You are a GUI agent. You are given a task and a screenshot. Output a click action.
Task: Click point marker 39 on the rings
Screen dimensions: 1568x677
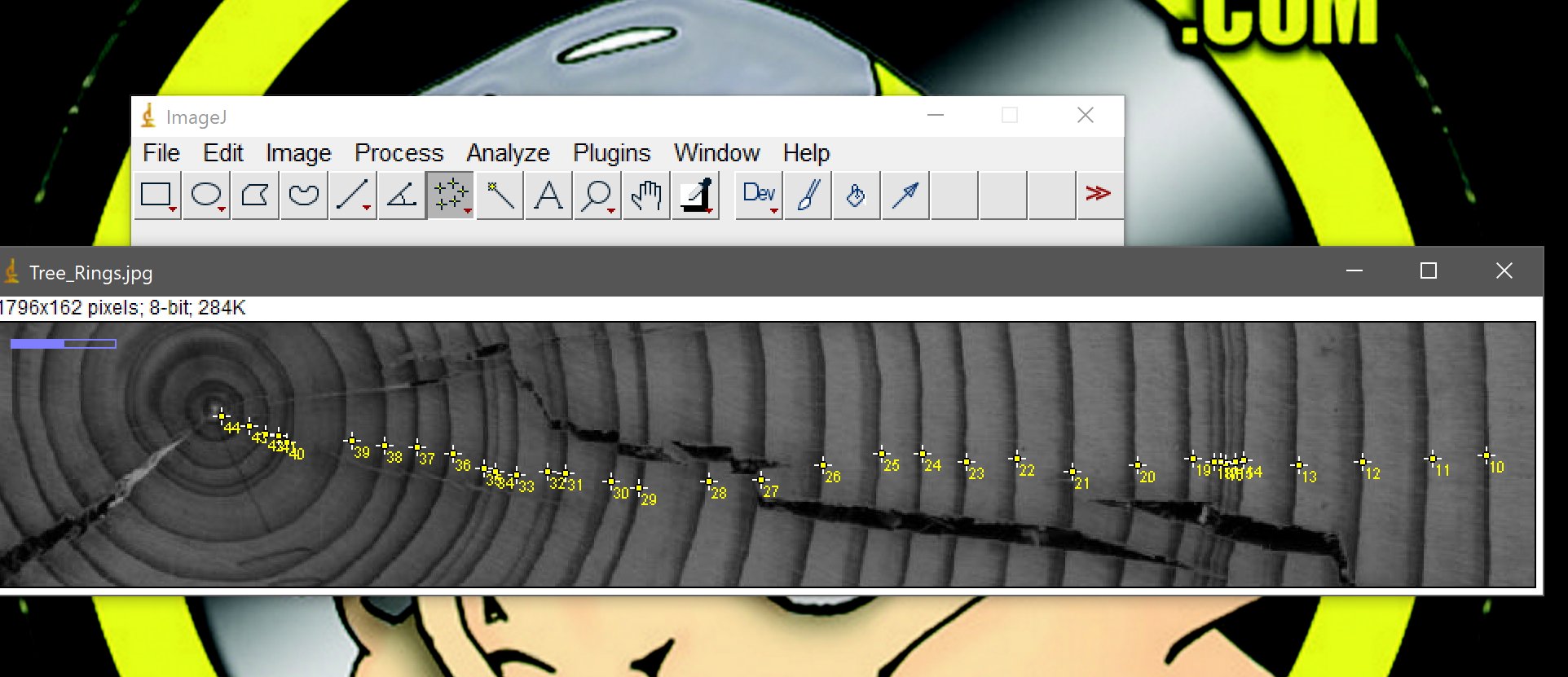[x=352, y=442]
